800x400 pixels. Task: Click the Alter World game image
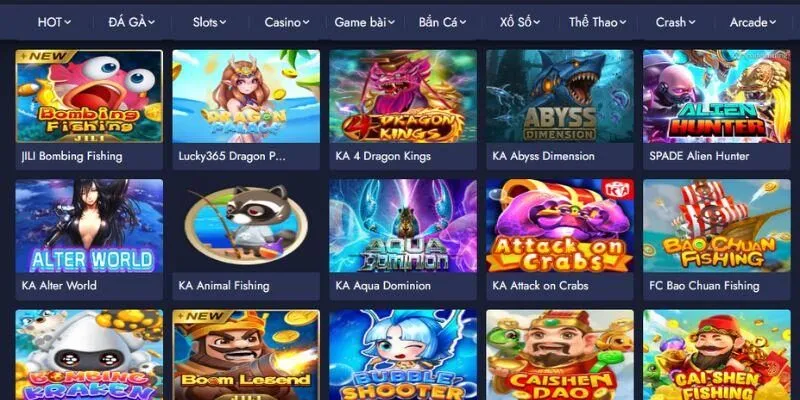89,226
